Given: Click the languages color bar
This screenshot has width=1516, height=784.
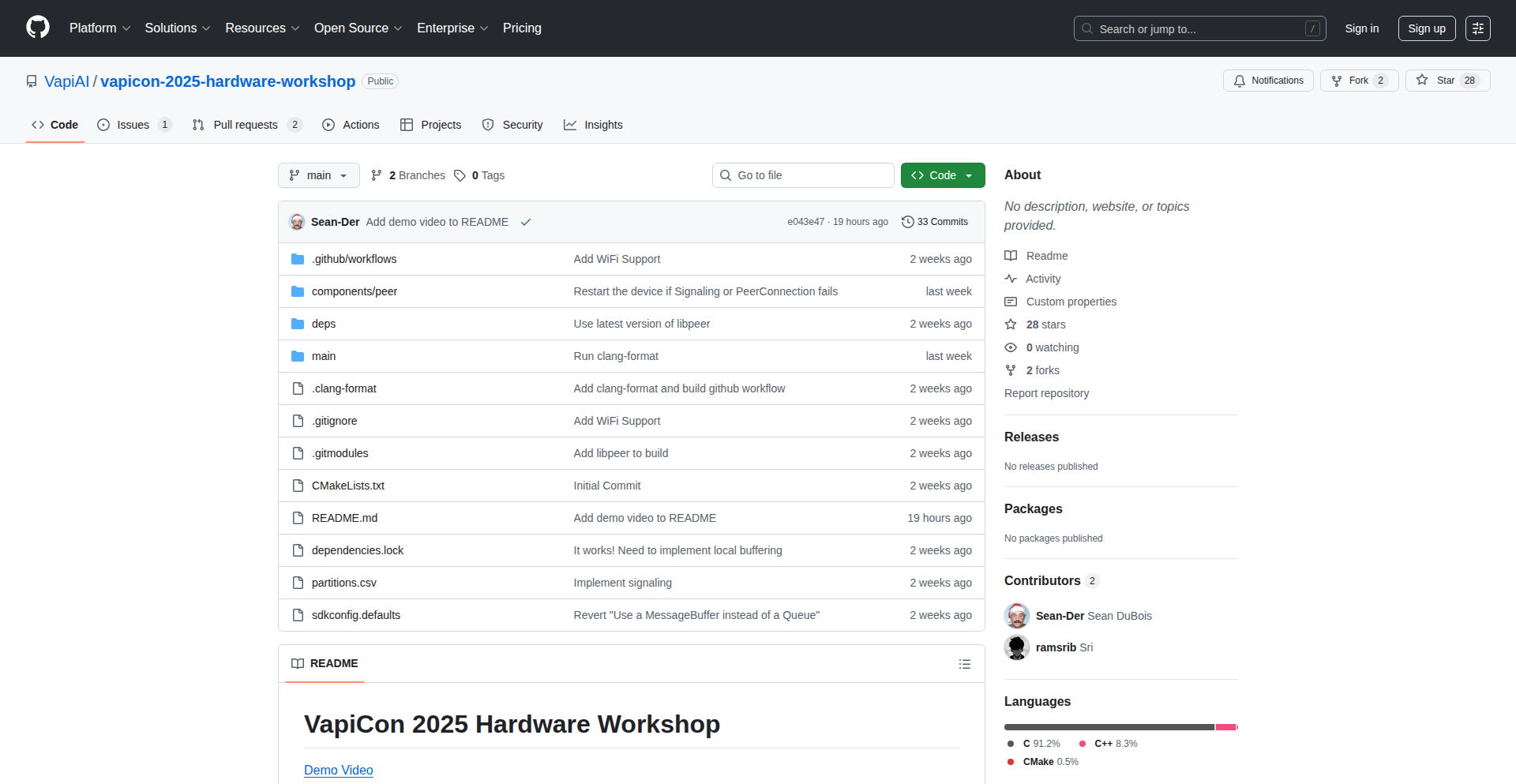Looking at the screenshot, I should tap(1120, 727).
